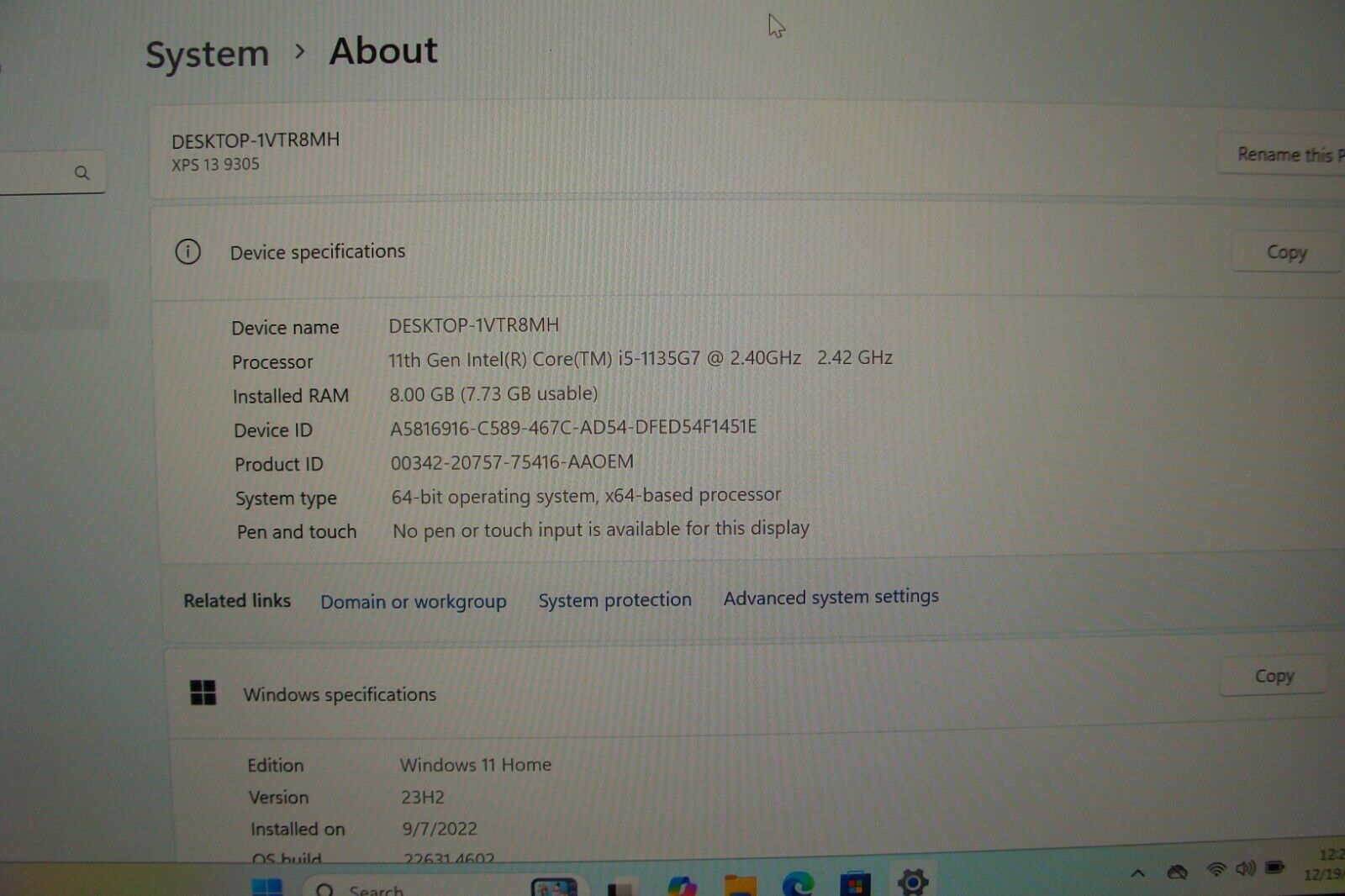This screenshot has width=1345, height=896.
Task: Select the 23H2 version value
Action: tap(422, 797)
